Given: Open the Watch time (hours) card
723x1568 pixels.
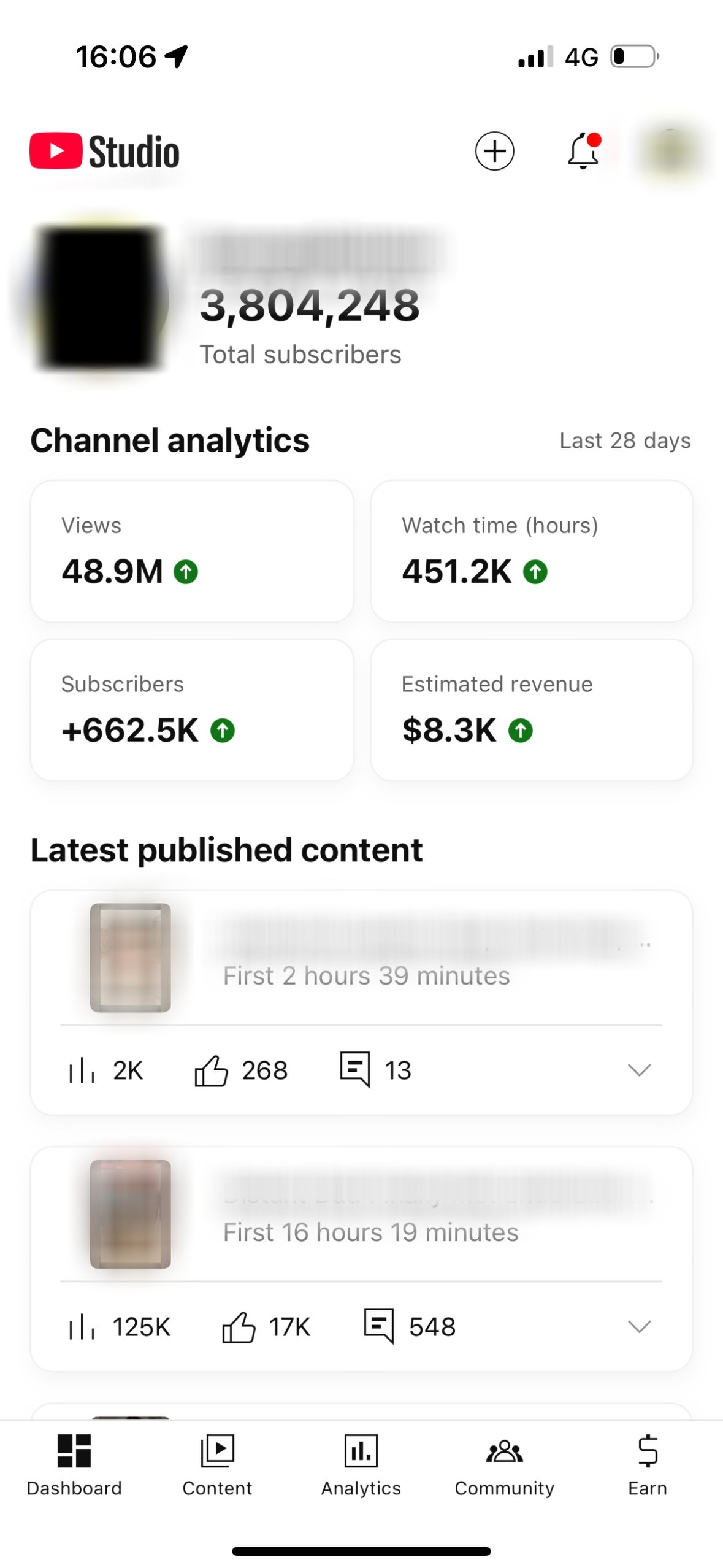Looking at the screenshot, I should tap(532, 551).
